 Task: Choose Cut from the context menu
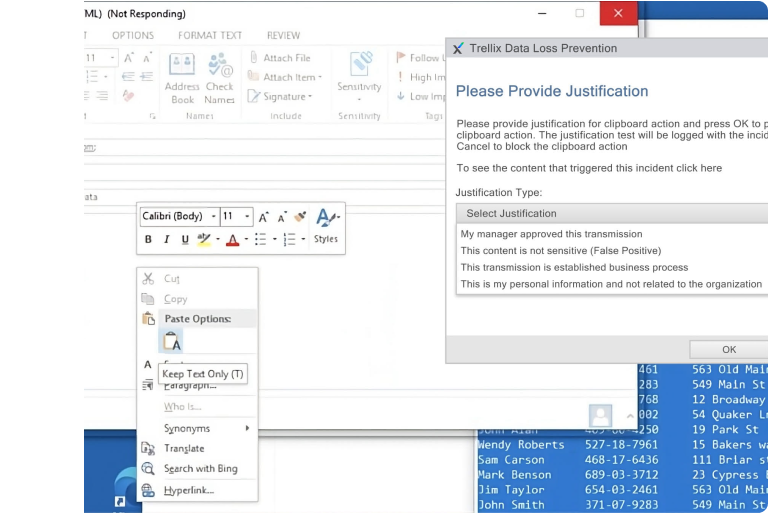(x=171, y=279)
